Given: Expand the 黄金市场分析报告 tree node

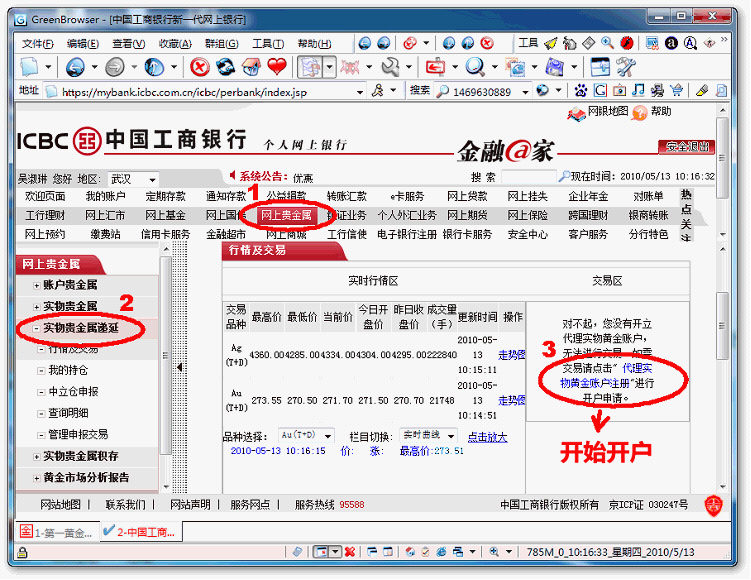Looking at the screenshot, I should coord(36,478).
